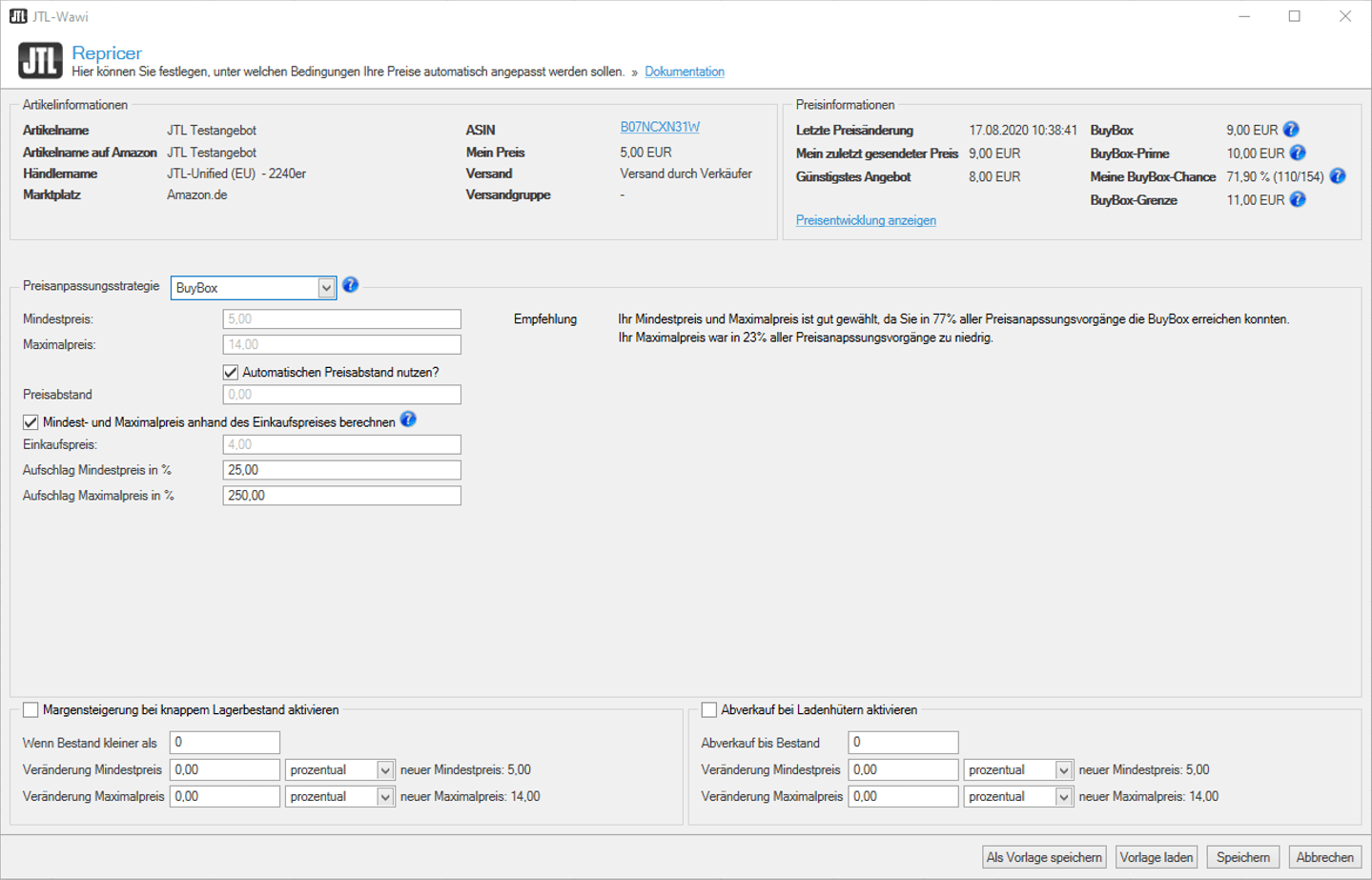
Task: Focus 'Abverkauf bis Bestand' field
Action: point(903,742)
